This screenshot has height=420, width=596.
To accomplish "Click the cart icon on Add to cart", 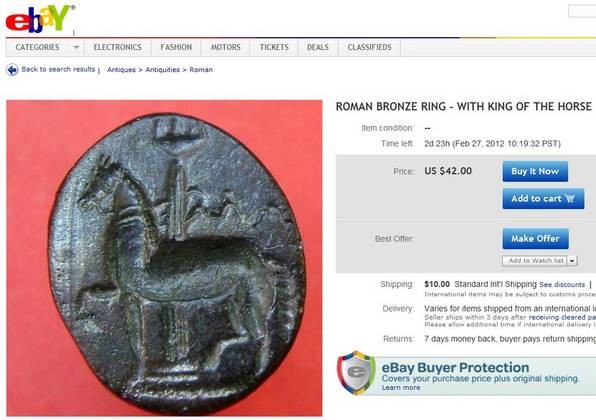I will [570, 198].
